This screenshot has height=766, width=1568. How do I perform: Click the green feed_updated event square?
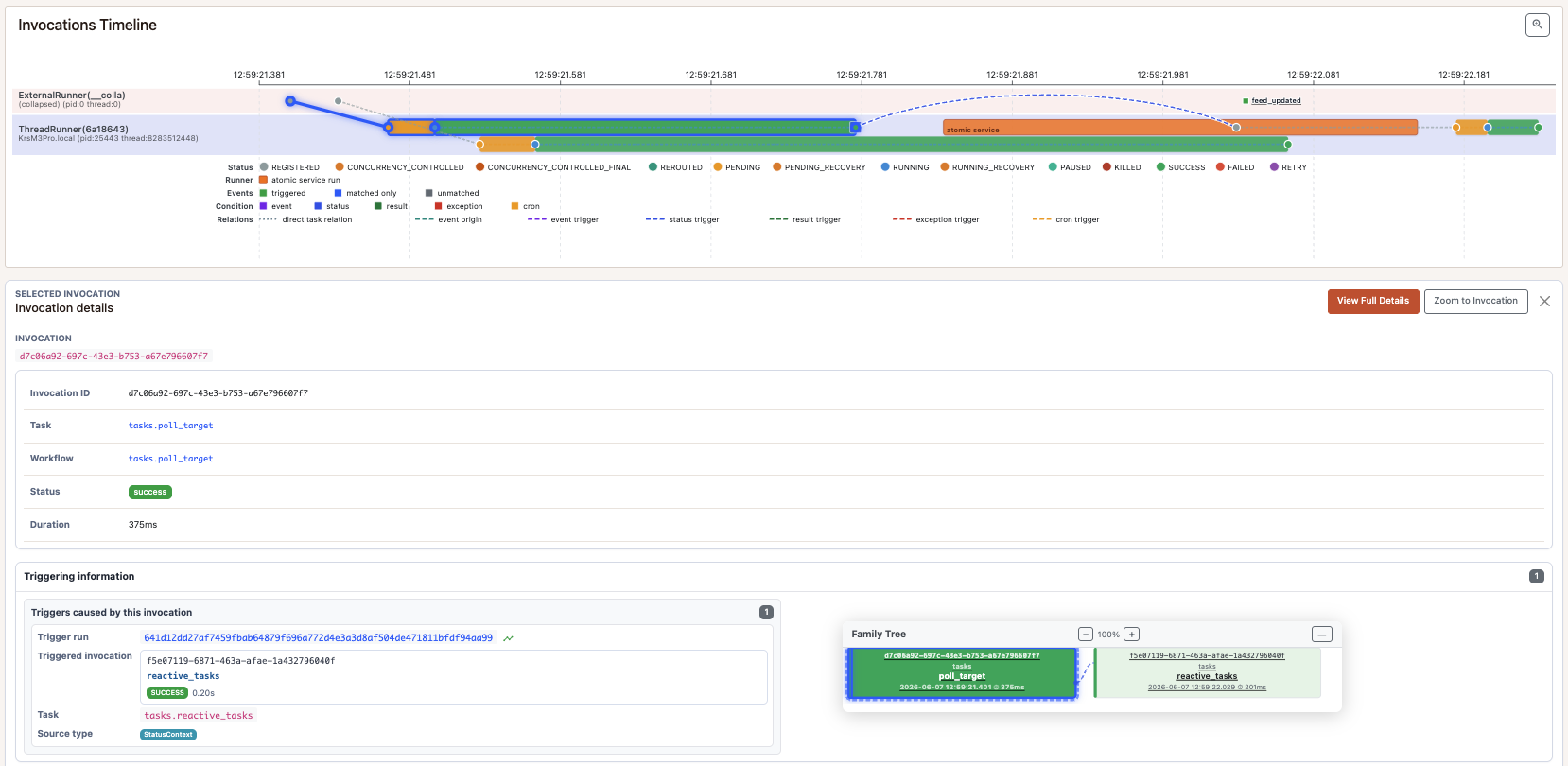pos(1246,100)
